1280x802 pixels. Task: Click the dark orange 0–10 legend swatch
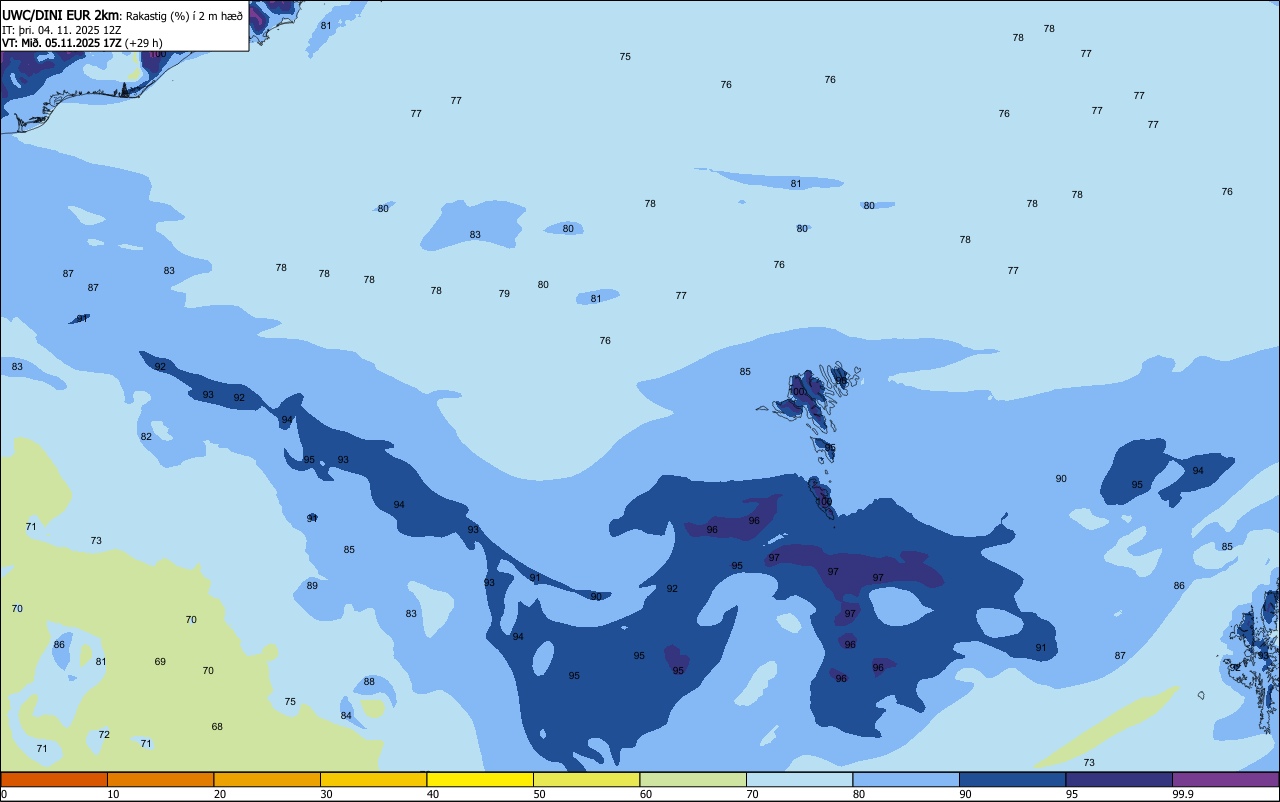coord(54,779)
